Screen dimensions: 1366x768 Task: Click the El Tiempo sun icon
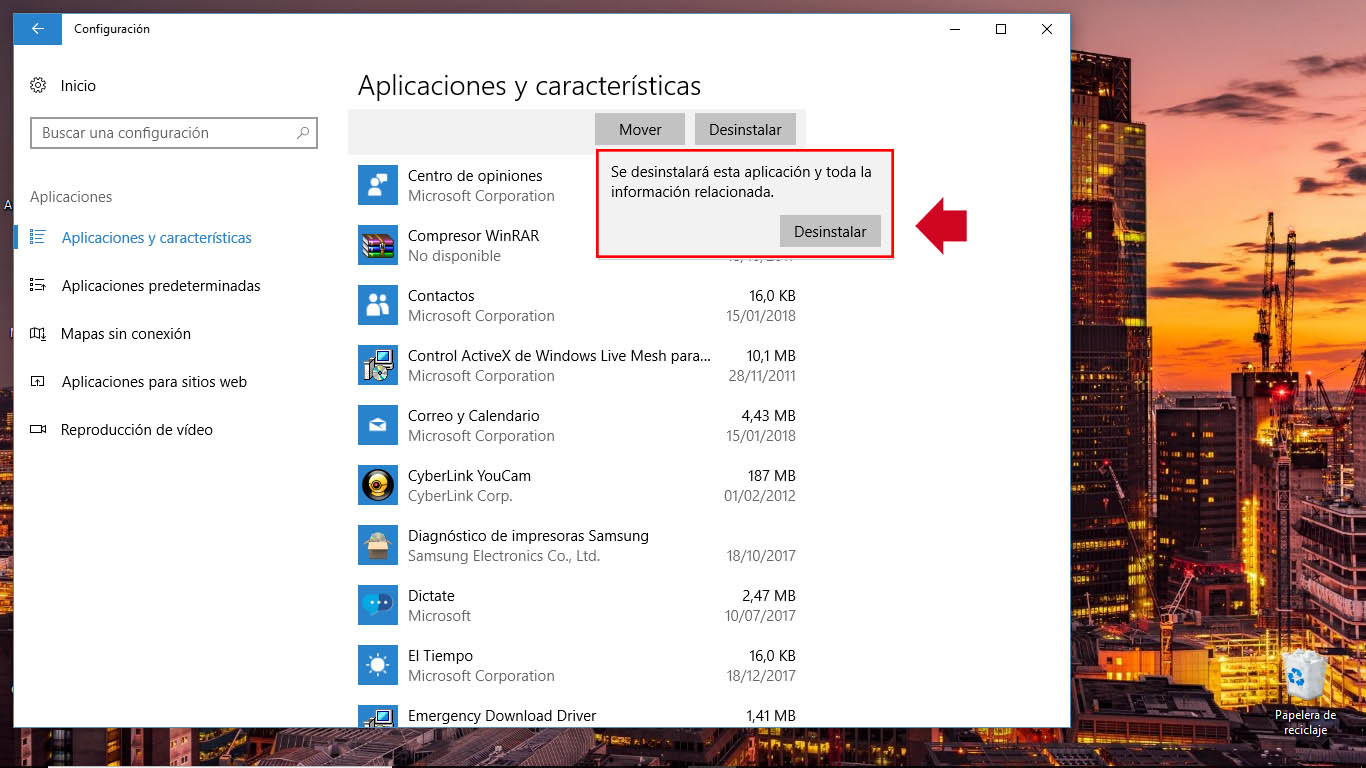pos(377,665)
